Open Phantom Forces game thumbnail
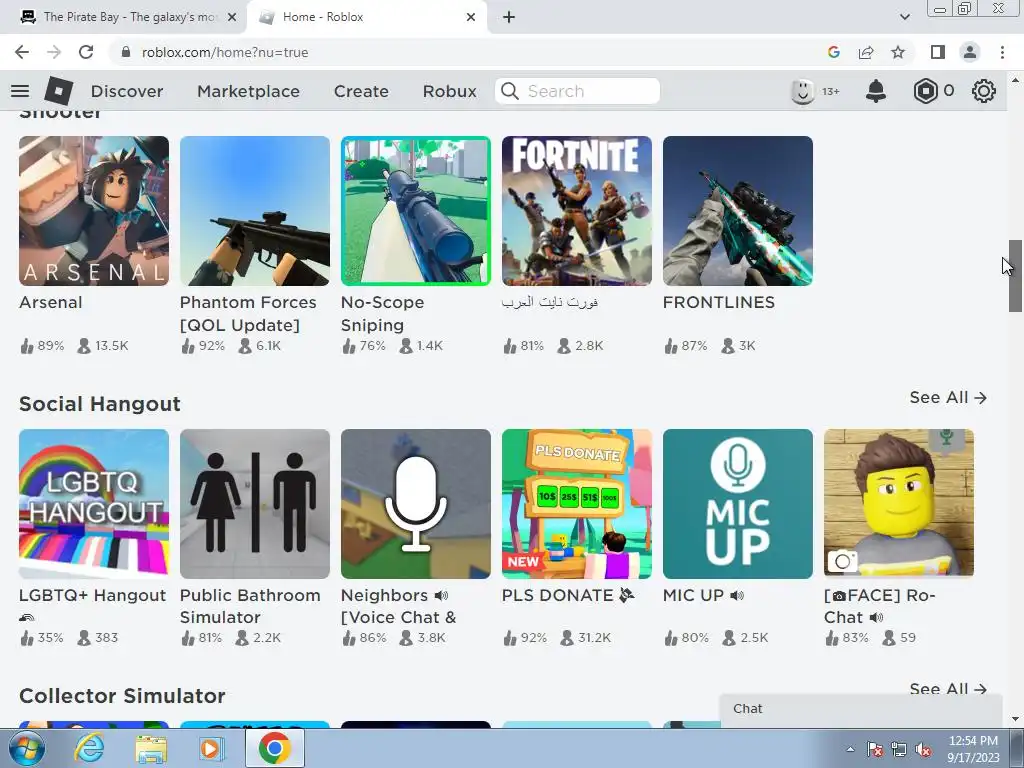1024x768 pixels. (x=255, y=211)
